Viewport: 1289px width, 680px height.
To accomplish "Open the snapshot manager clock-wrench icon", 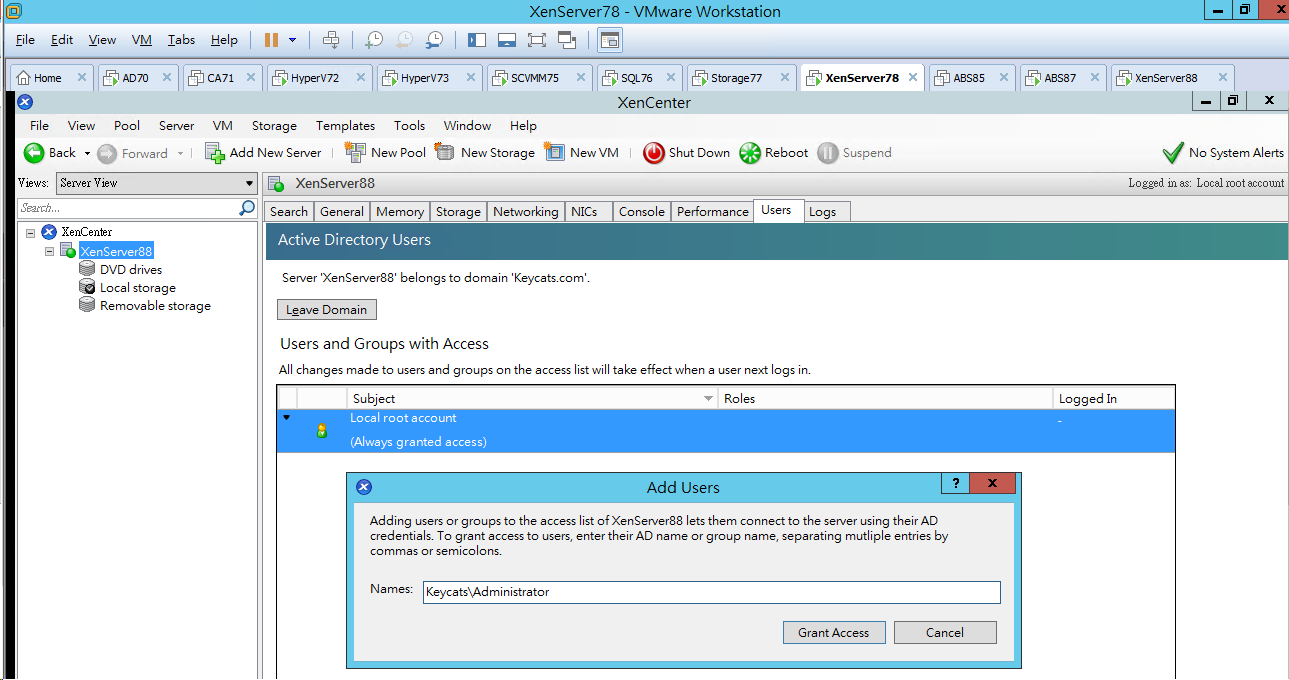I will [434, 40].
